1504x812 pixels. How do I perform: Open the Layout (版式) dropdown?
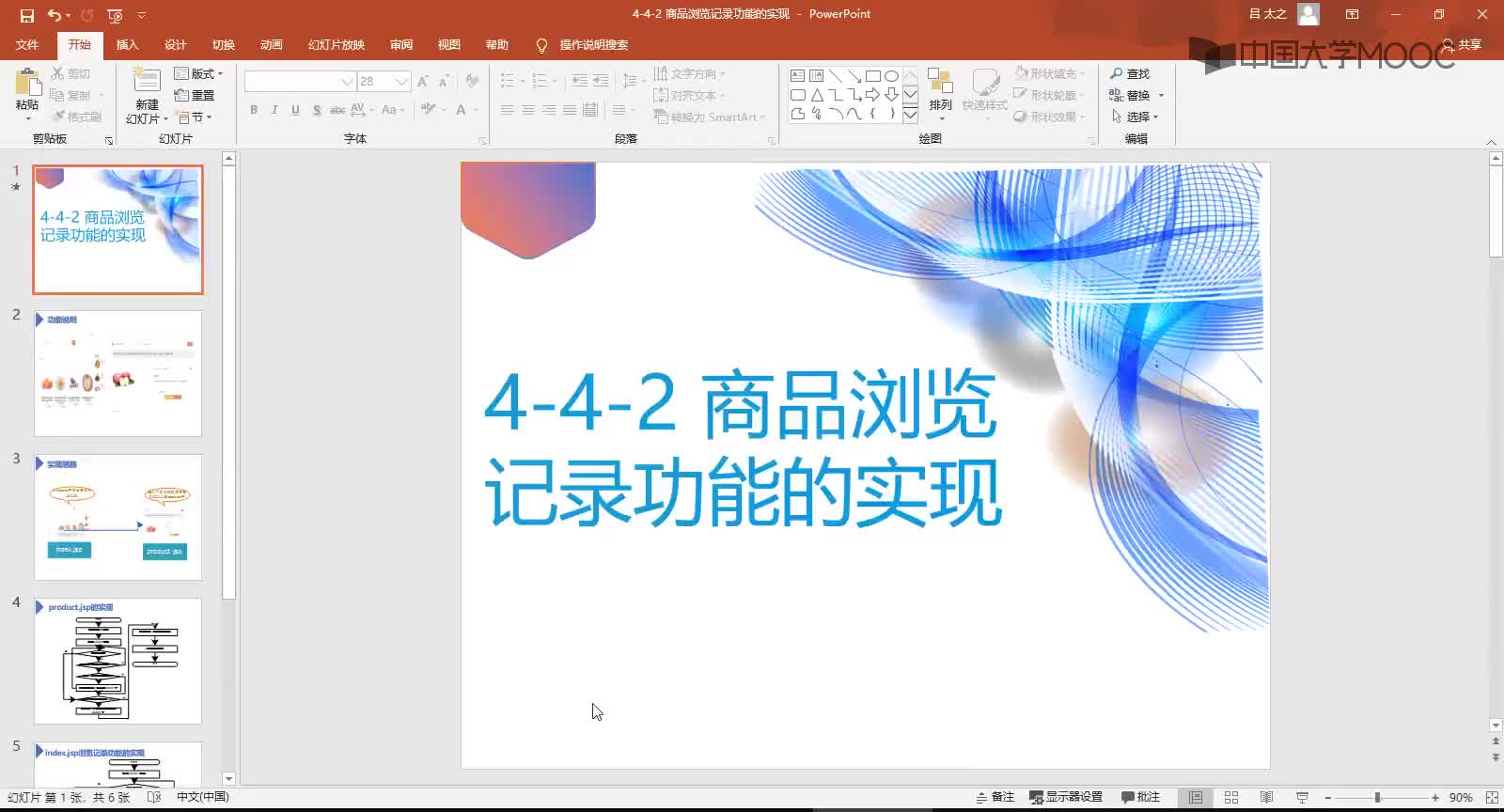tap(199, 73)
